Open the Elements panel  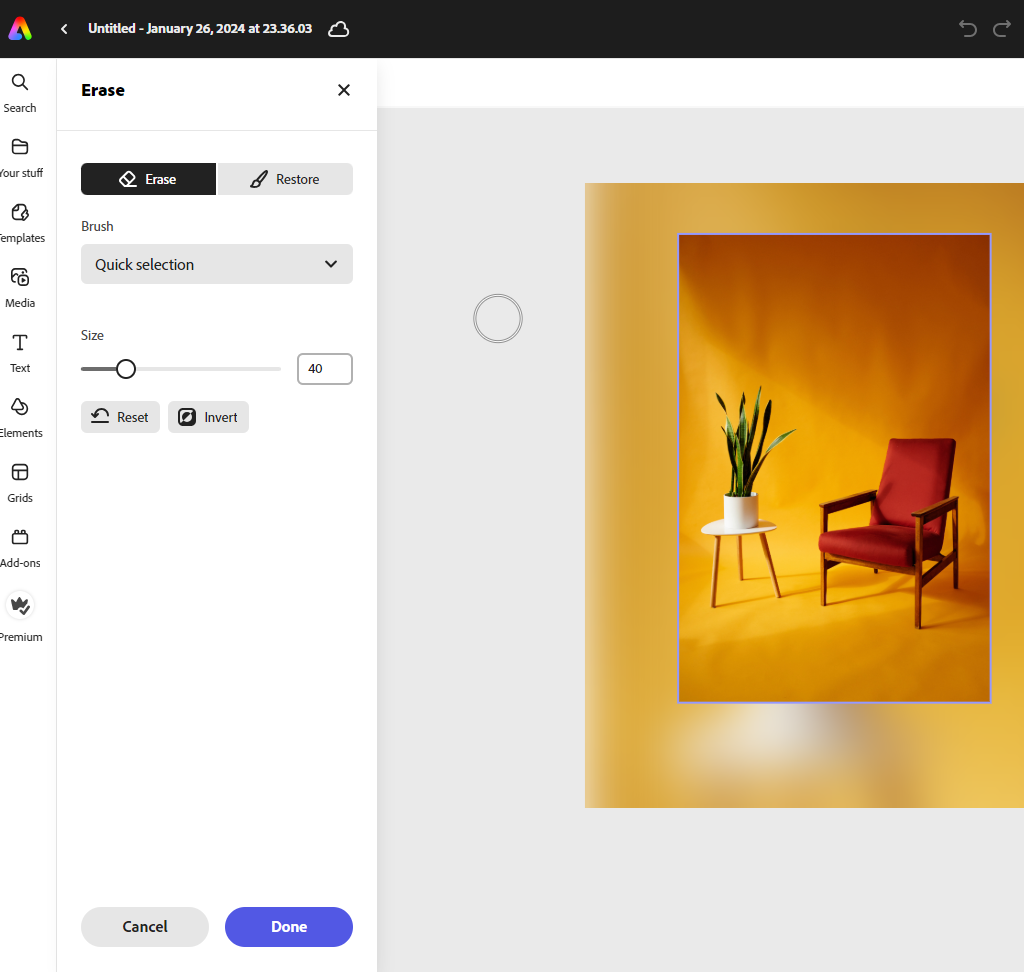point(20,418)
